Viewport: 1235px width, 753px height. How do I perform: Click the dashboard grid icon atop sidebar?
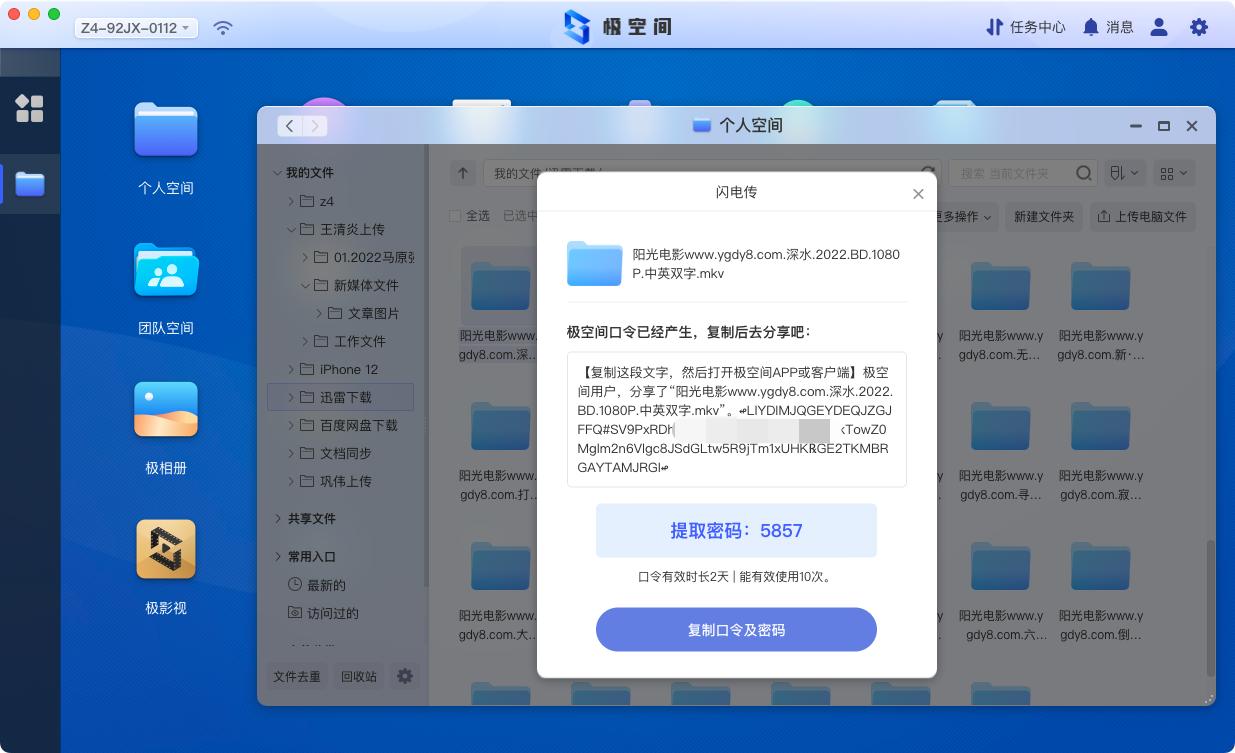point(31,110)
